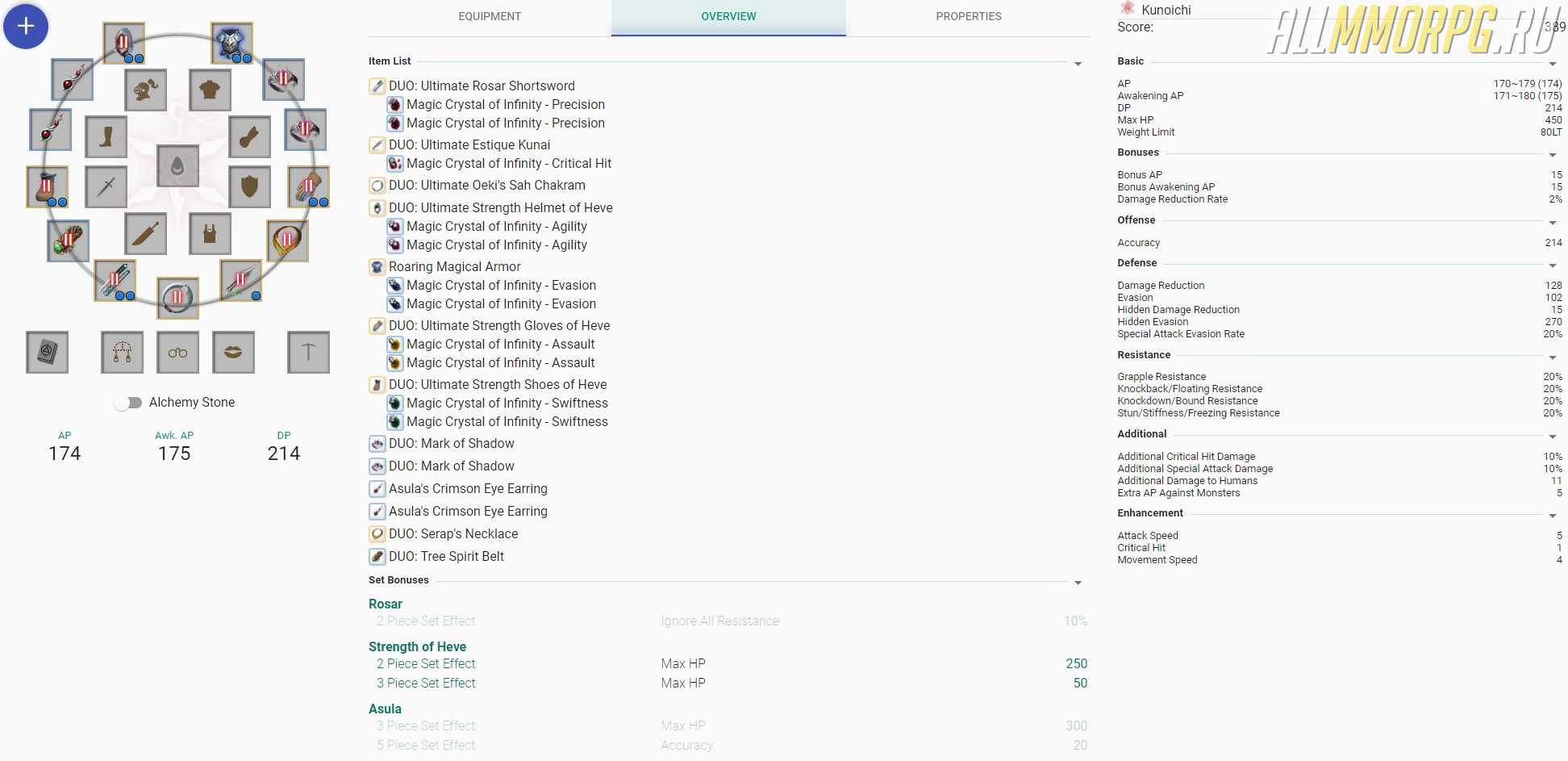Screen dimensions: 1568x761
Task: Open the Rosar Shortsword weapon slot
Action: (x=115, y=281)
